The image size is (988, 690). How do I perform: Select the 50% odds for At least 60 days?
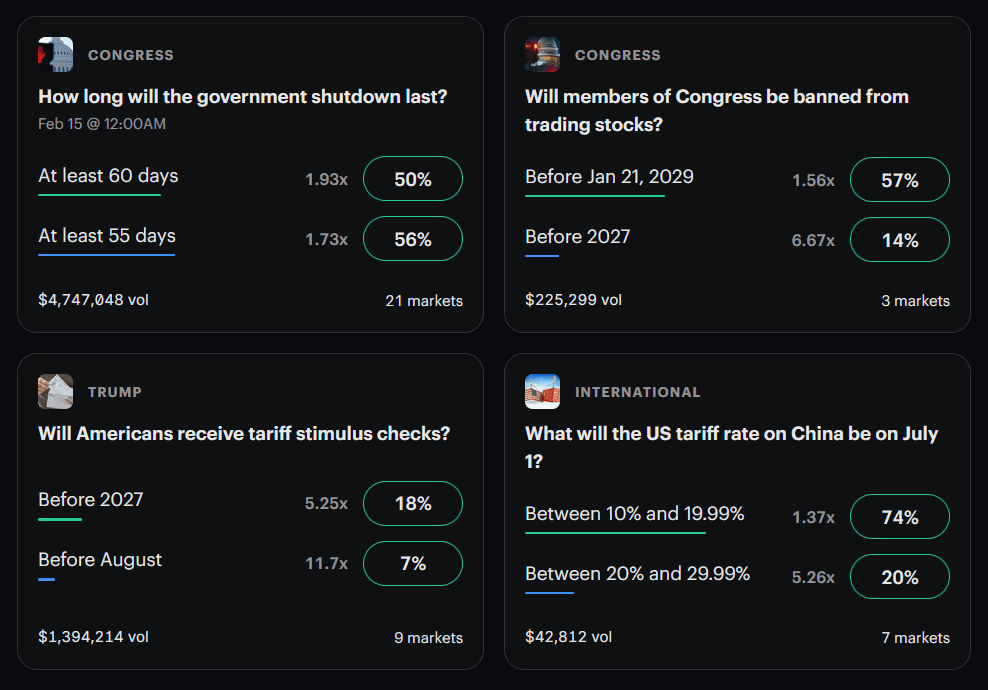click(x=412, y=180)
